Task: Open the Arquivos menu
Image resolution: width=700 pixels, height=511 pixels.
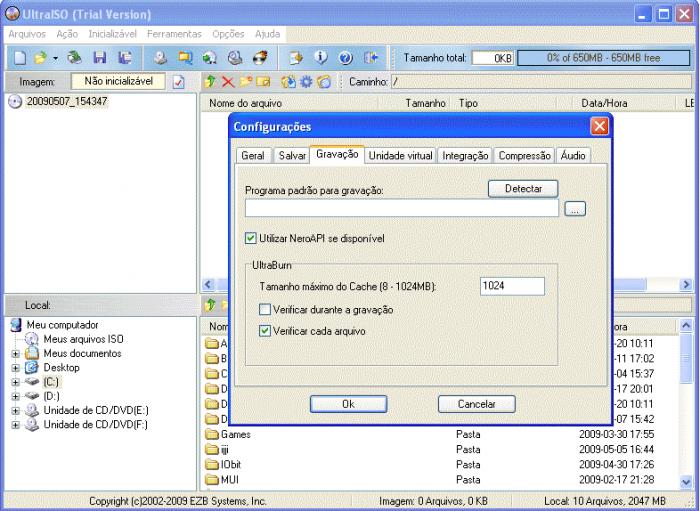Action: coord(27,34)
